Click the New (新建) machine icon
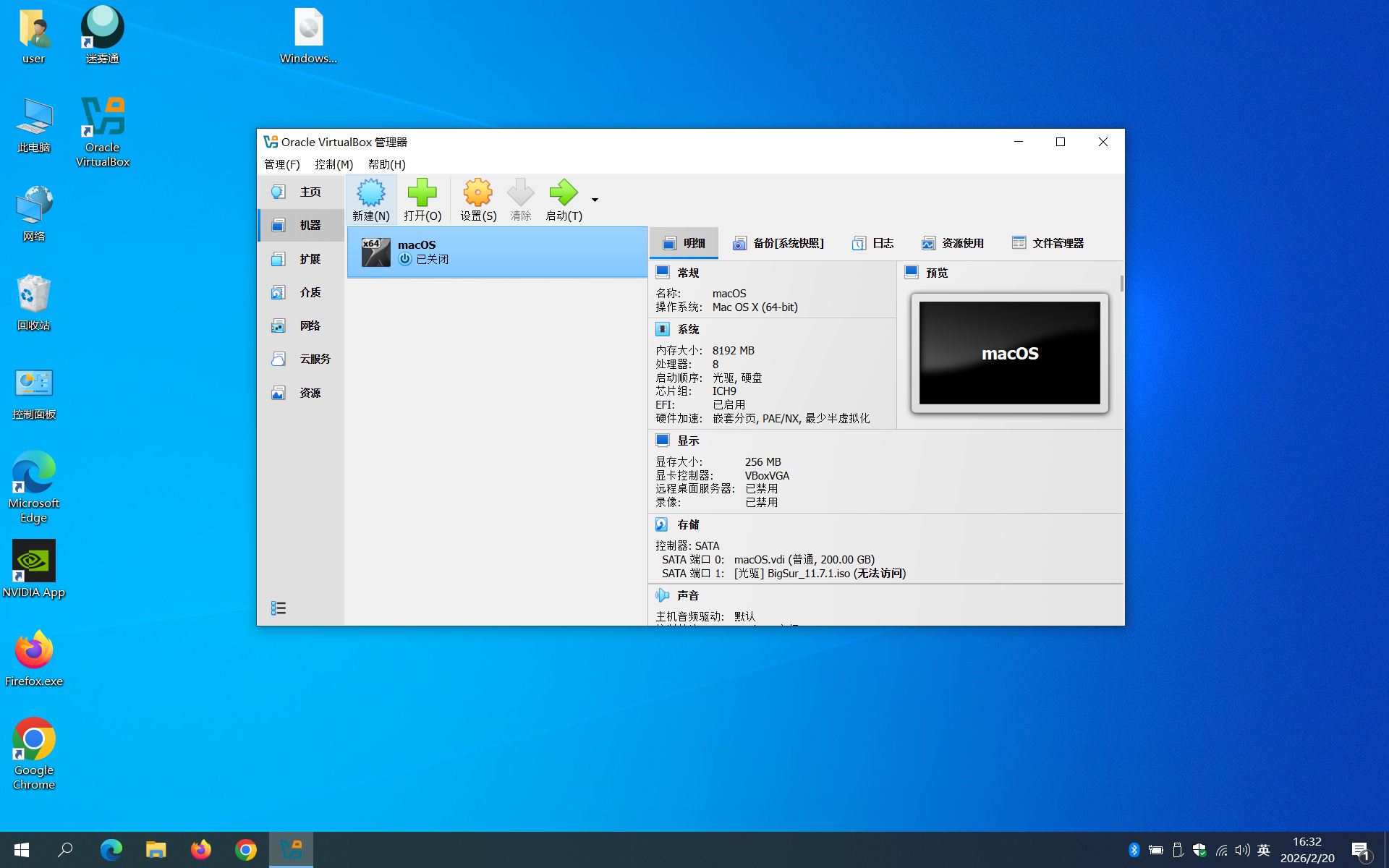1389x868 pixels. pos(371,194)
